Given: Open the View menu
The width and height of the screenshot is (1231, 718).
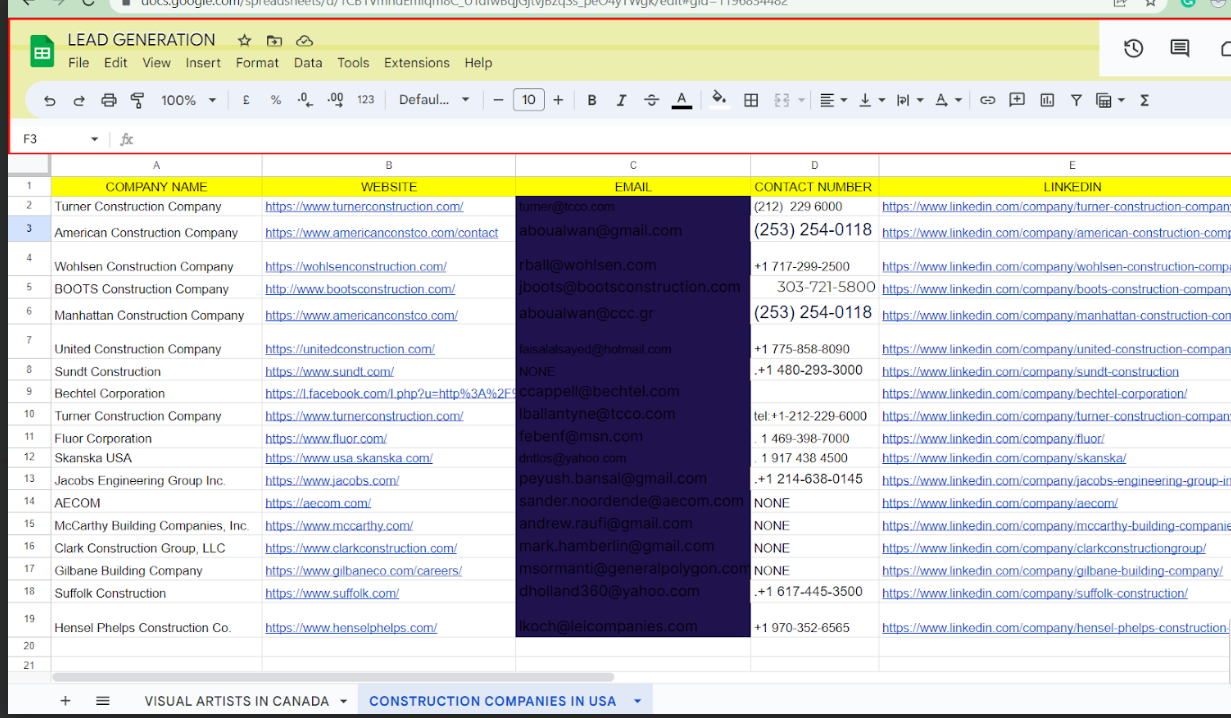Looking at the screenshot, I should (156, 63).
